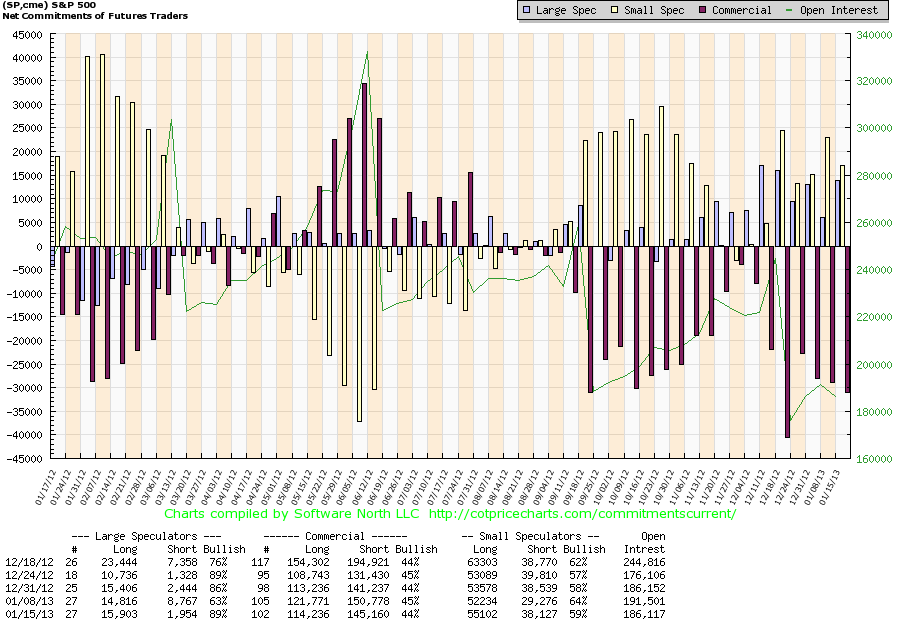Click the 15,406 long value
Screen dimensions: 900x620
[119, 588]
